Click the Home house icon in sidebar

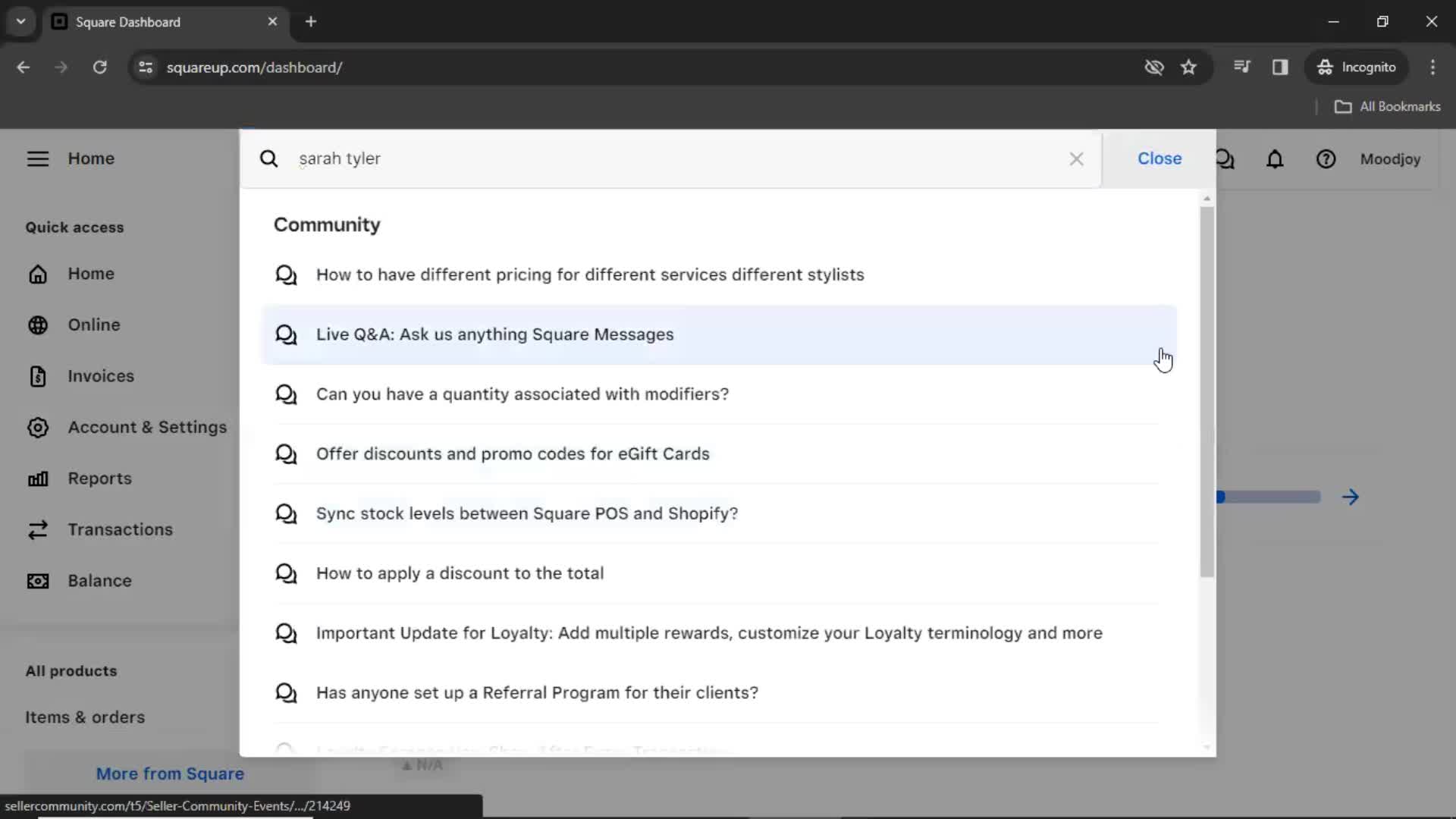(x=38, y=274)
